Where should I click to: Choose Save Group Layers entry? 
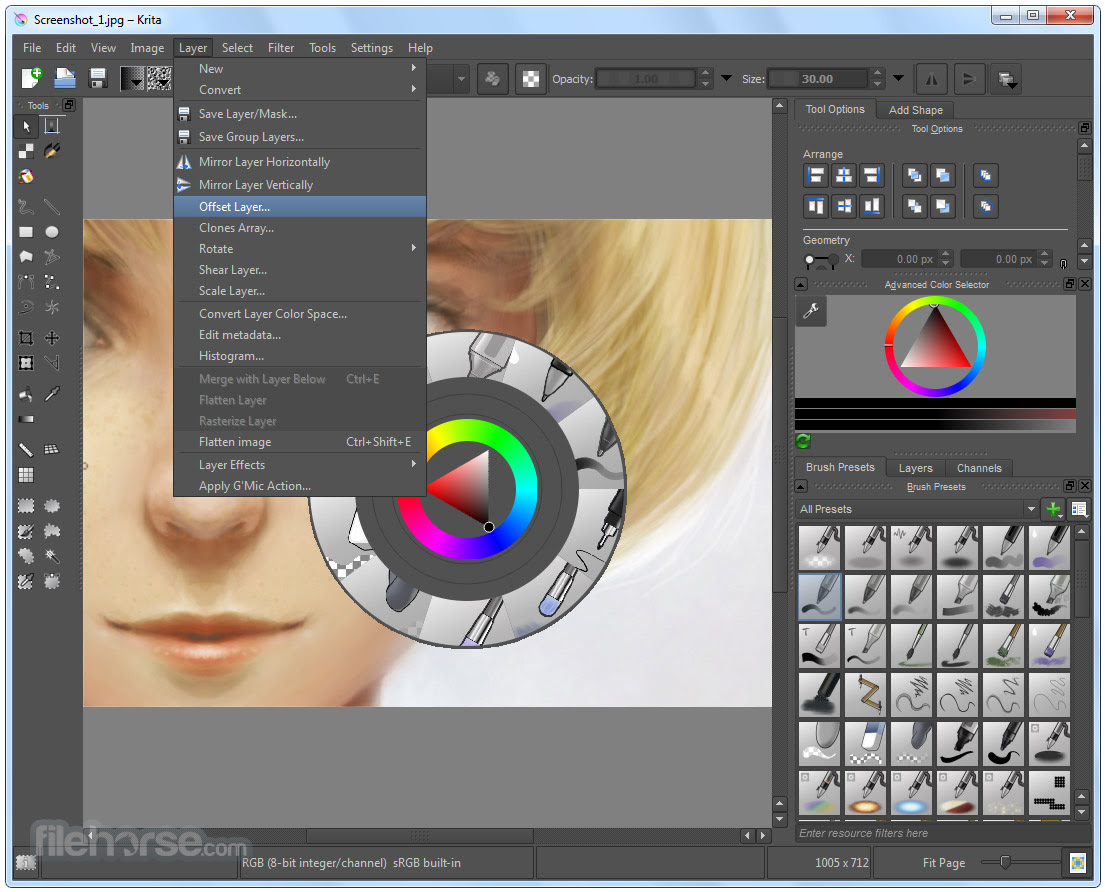[300, 137]
